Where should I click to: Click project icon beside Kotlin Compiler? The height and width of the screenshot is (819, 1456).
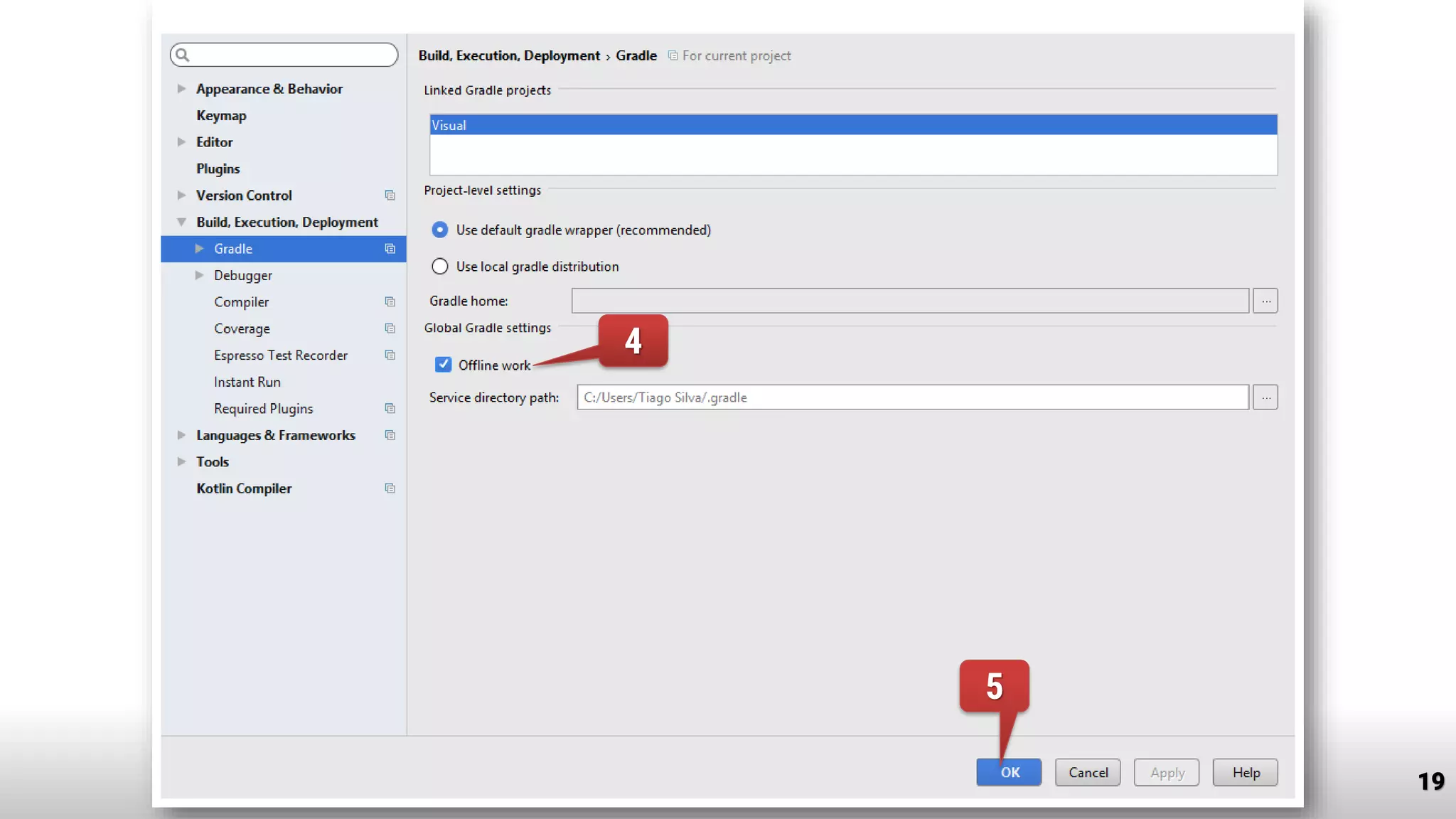(390, 488)
